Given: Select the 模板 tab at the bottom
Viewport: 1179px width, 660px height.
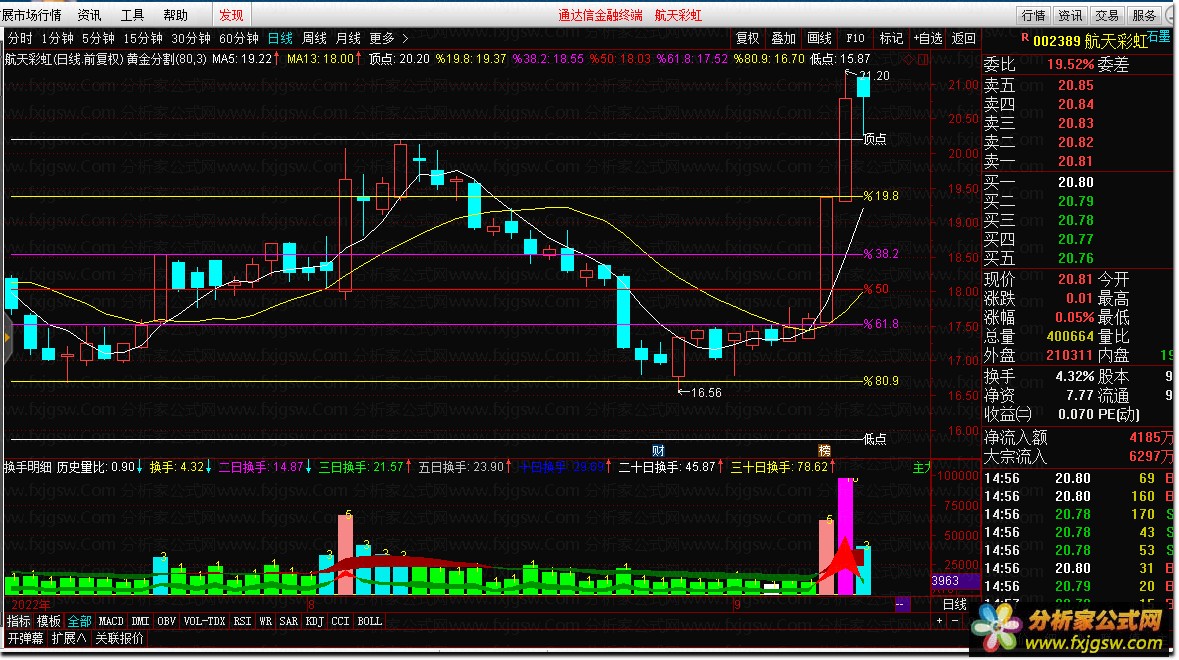Looking at the screenshot, I should [x=49, y=622].
